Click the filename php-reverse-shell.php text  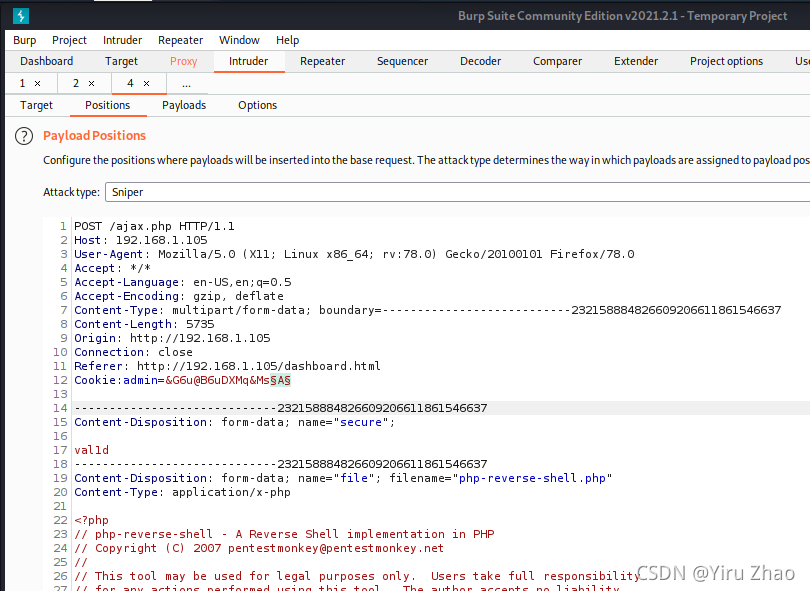tap(532, 478)
